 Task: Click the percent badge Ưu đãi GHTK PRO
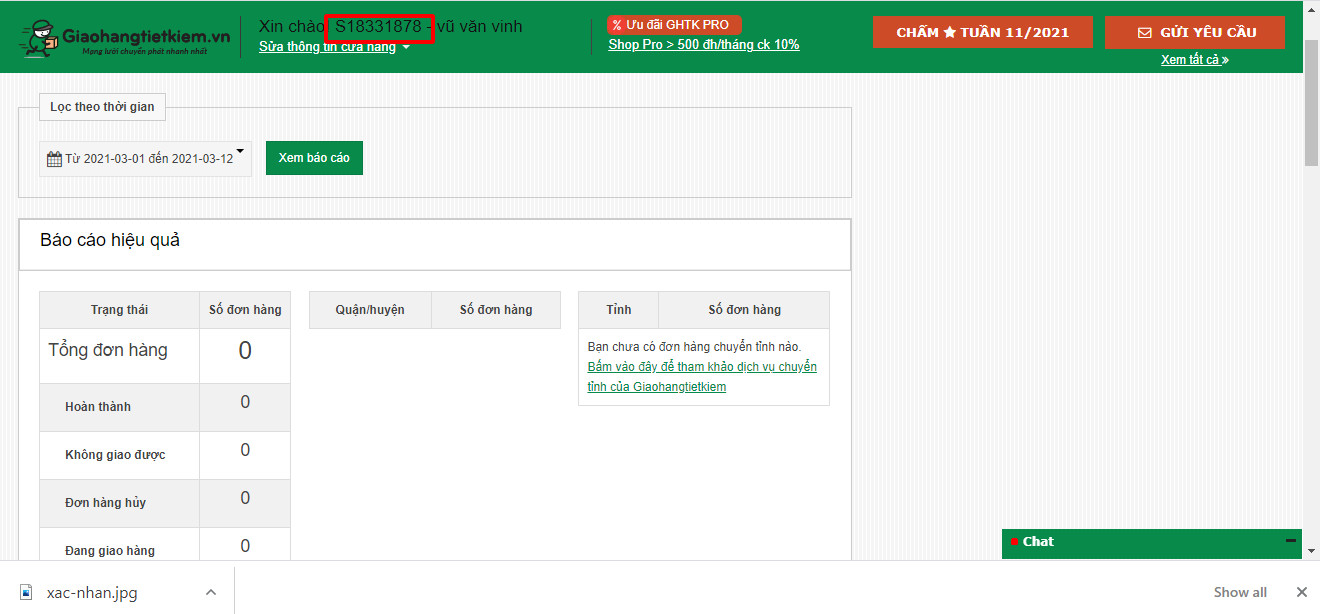point(673,25)
